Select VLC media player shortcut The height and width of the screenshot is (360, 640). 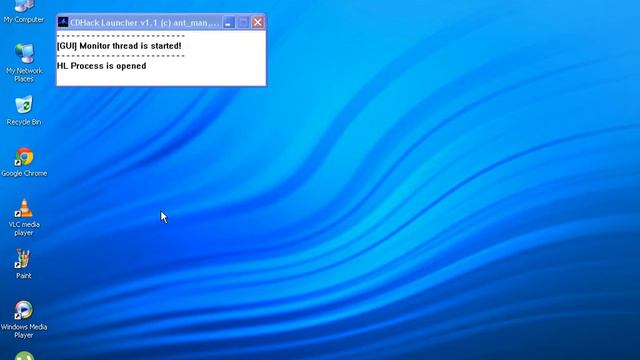point(24,208)
